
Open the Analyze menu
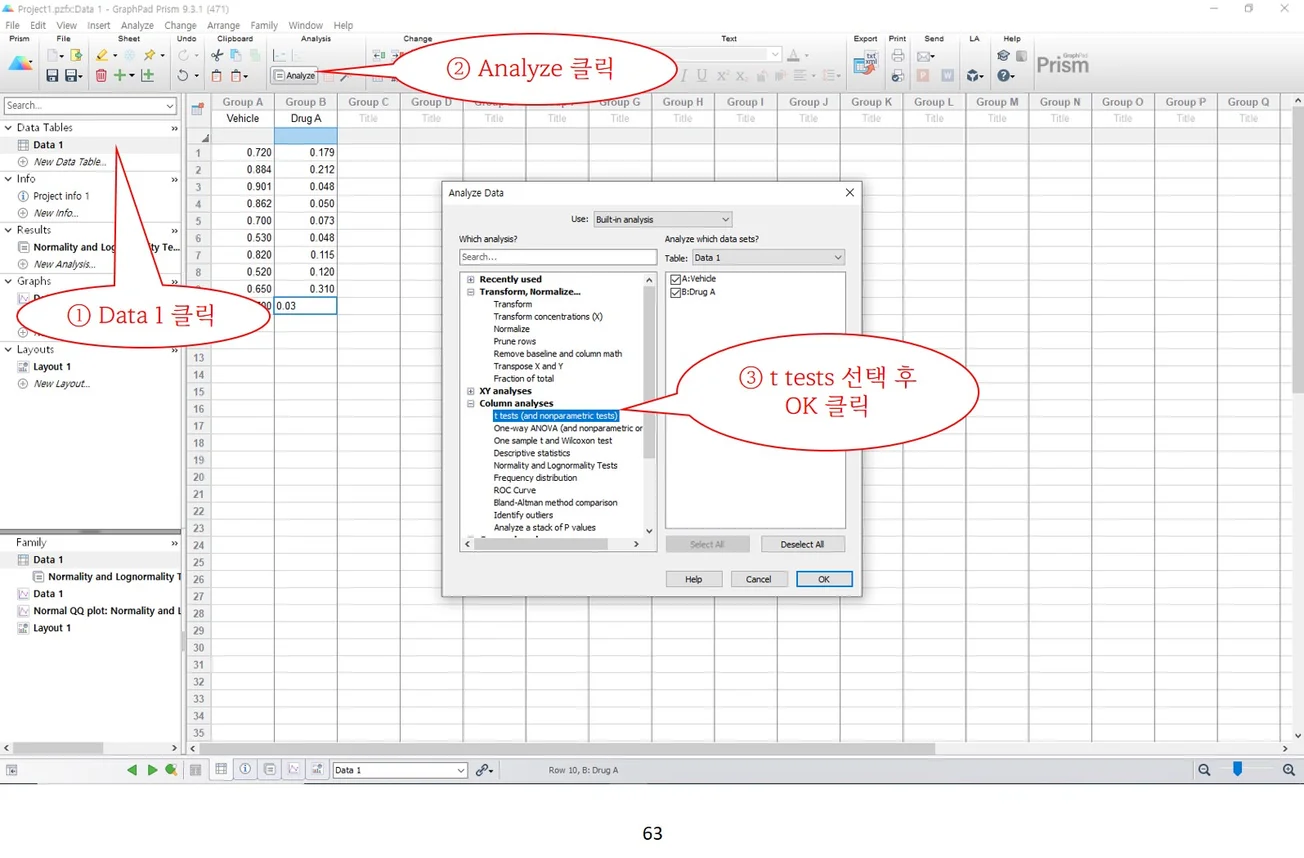[x=137, y=25]
